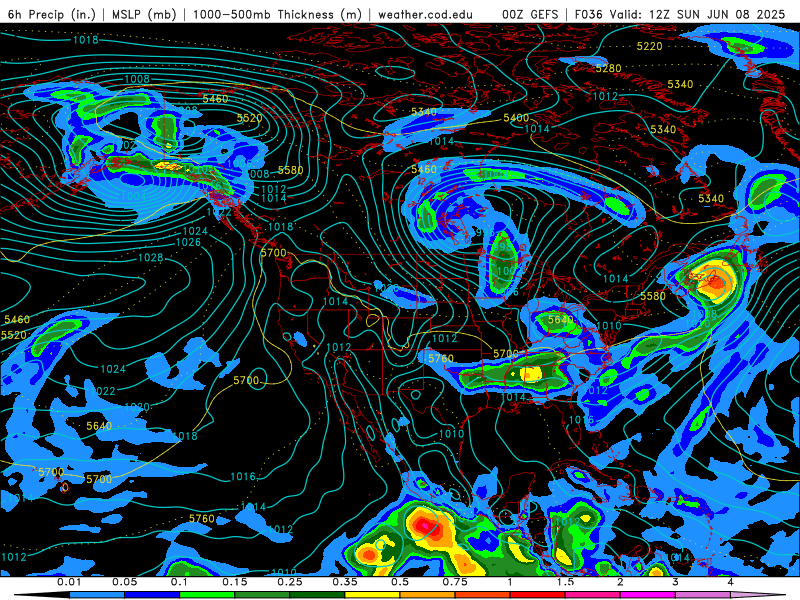Viewport: 800px width, 600px height.
Task: Click the legend label '3'
Action: pos(675,582)
